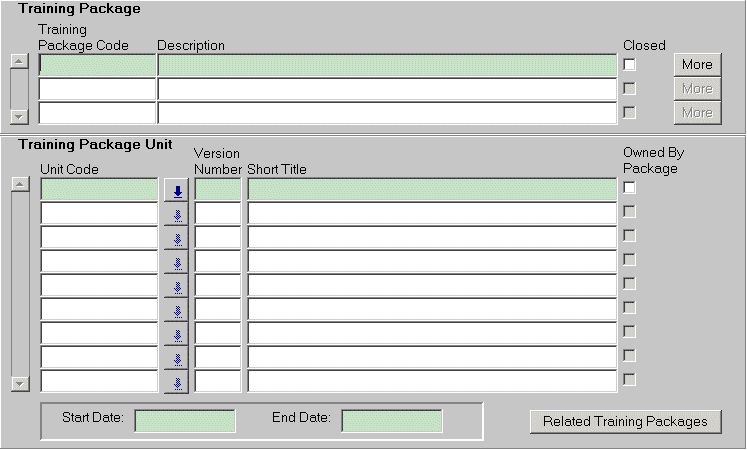Image resolution: width=747 pixels, height=450 pixels.
Task: Focus the first Unit Code field
Action: pyautogui.click(x=99, y=189)
